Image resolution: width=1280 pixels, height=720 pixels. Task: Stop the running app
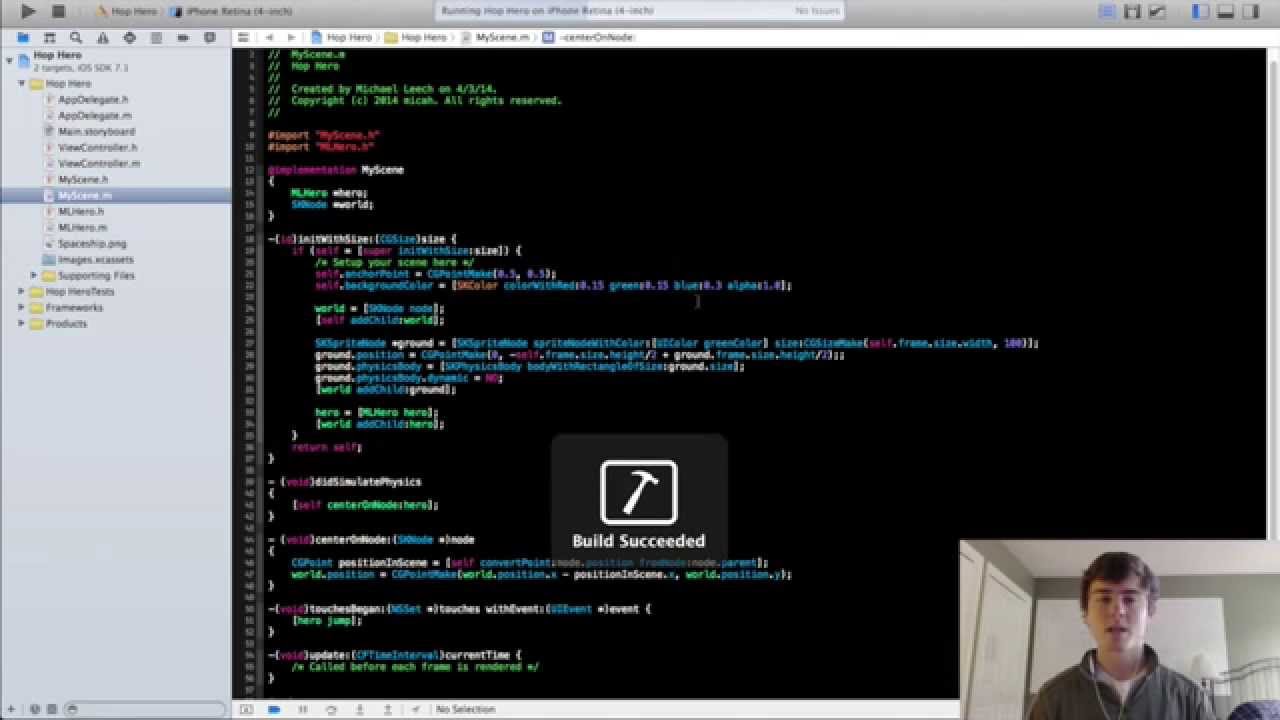pos(58,11)
